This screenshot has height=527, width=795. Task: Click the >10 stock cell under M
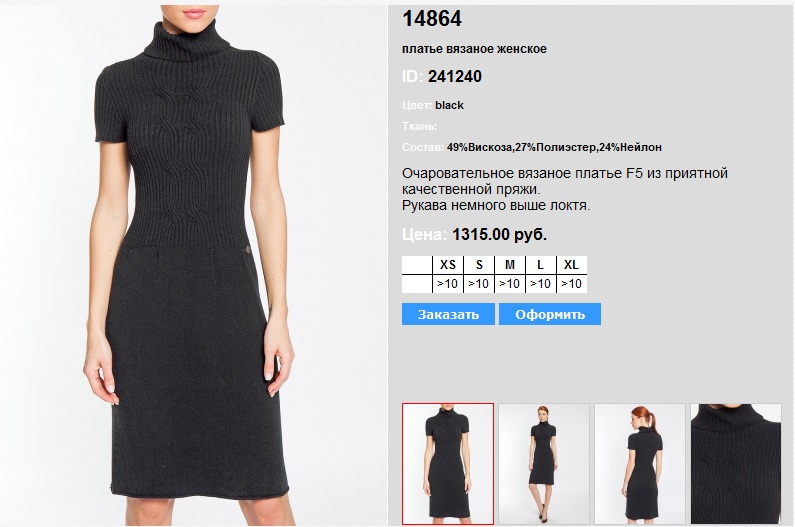(510, 284)
